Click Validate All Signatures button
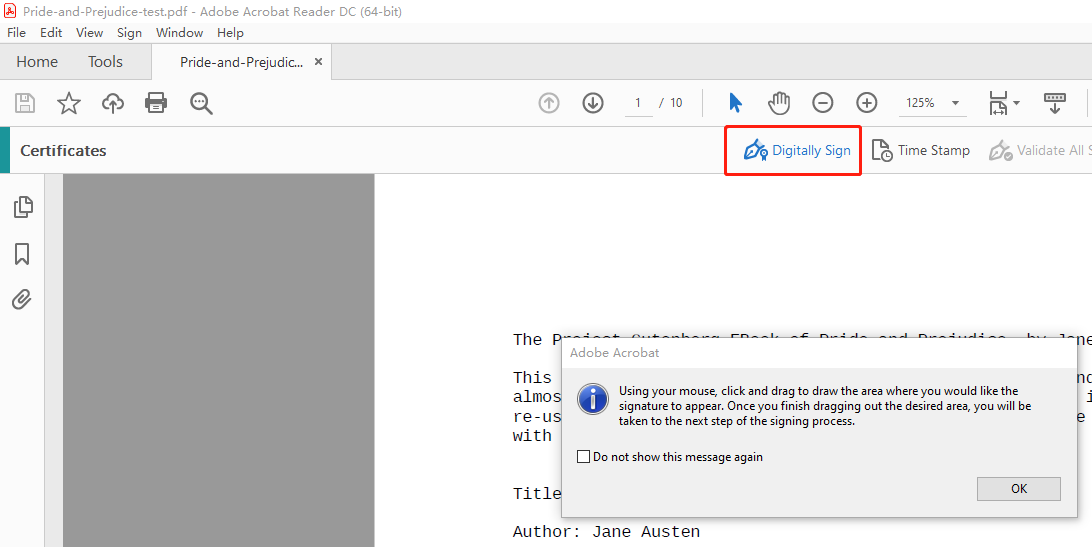The width and height of the screenshot is (1092, 547). [x=1040, y=151]
